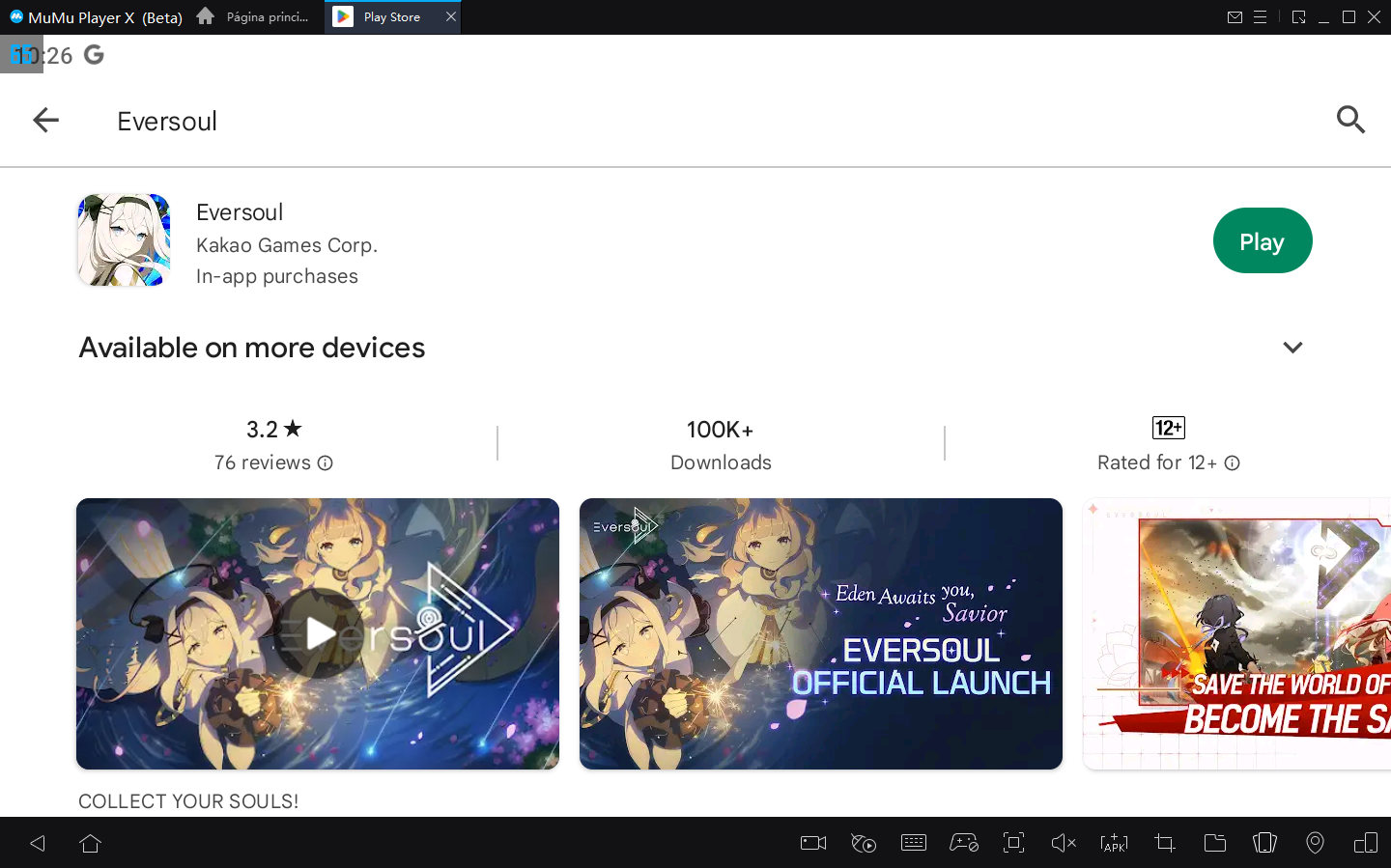Expand Available on more devices section

coord(1292,348)
